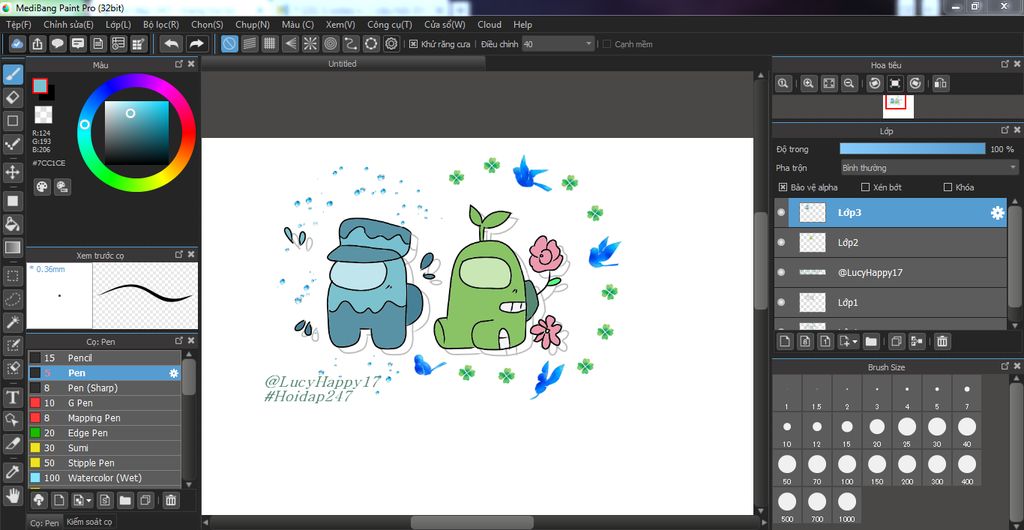Open the Chỉnh sửa(E) menu
This screenshot has width=1024, height=530.
(69, 24)
